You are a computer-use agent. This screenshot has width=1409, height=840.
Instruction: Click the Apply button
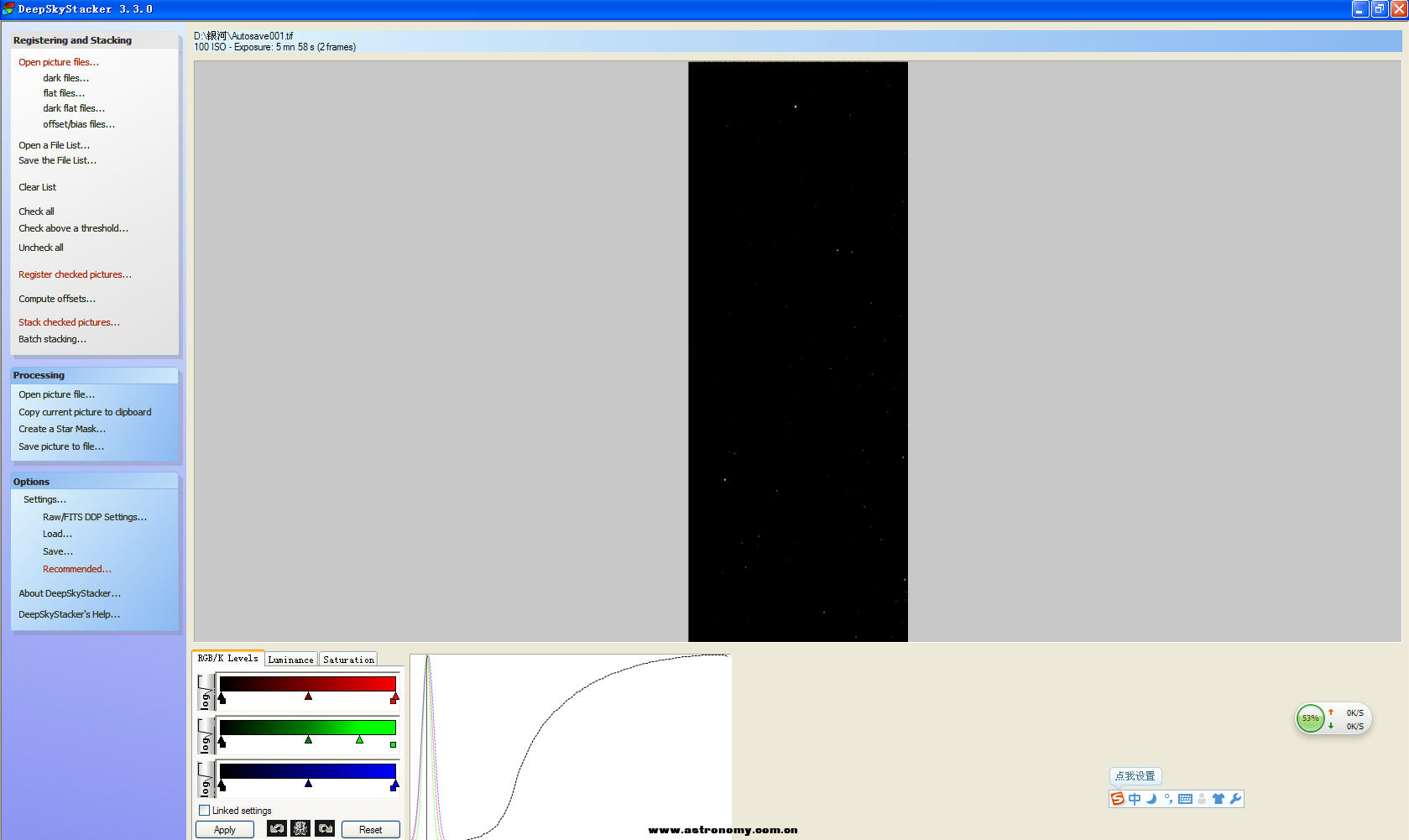pos(225,829)
